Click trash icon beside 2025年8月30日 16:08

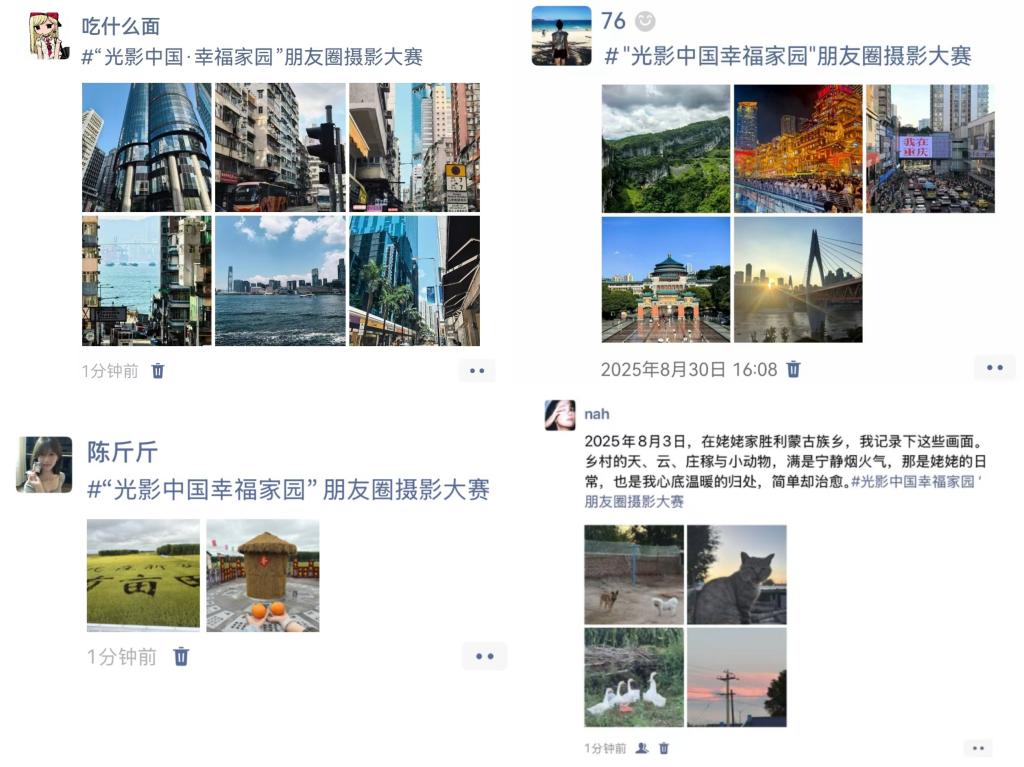(x=793, y=369)
